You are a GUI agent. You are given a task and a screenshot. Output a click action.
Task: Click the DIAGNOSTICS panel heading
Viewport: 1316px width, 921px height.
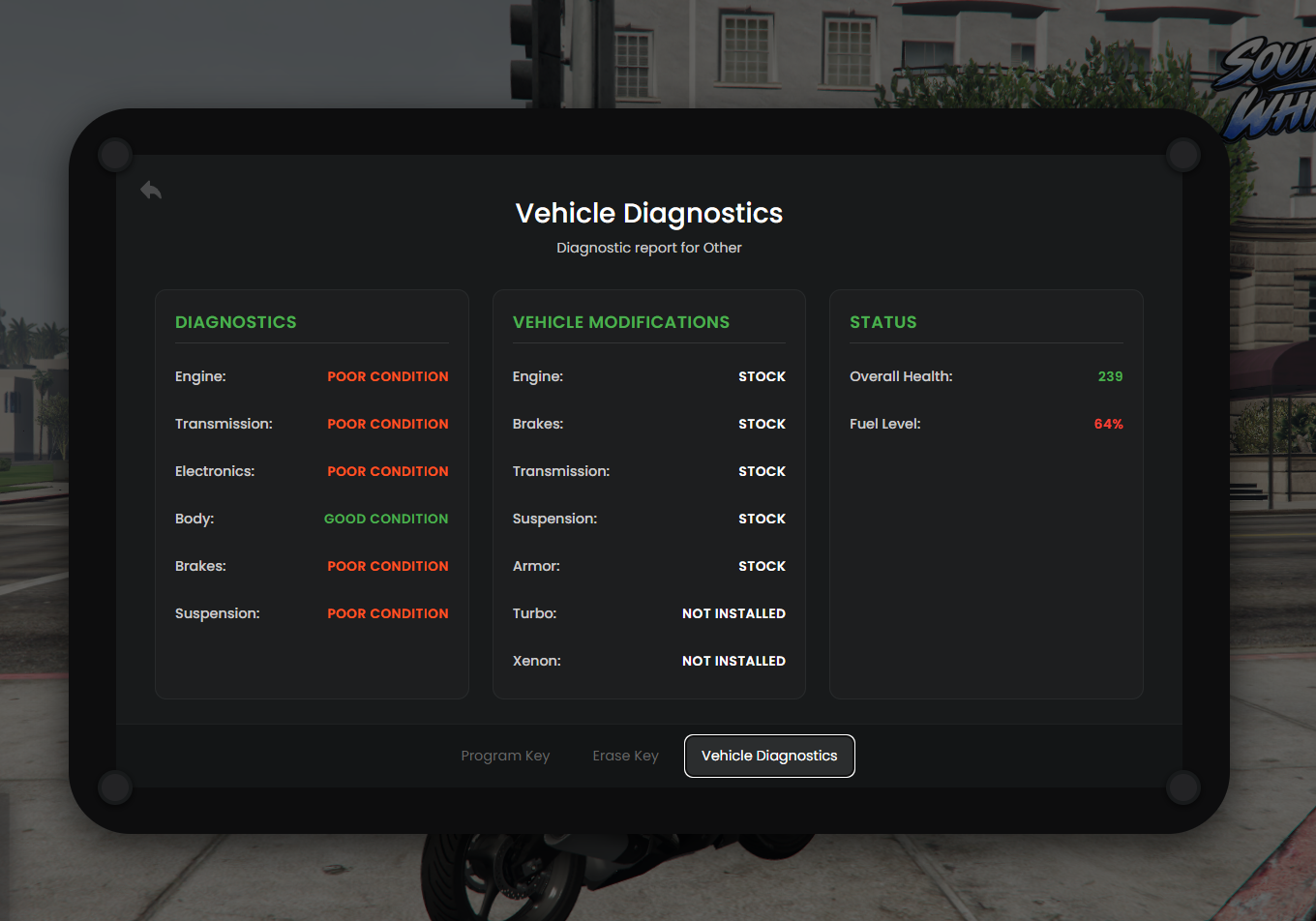(236, 322)
